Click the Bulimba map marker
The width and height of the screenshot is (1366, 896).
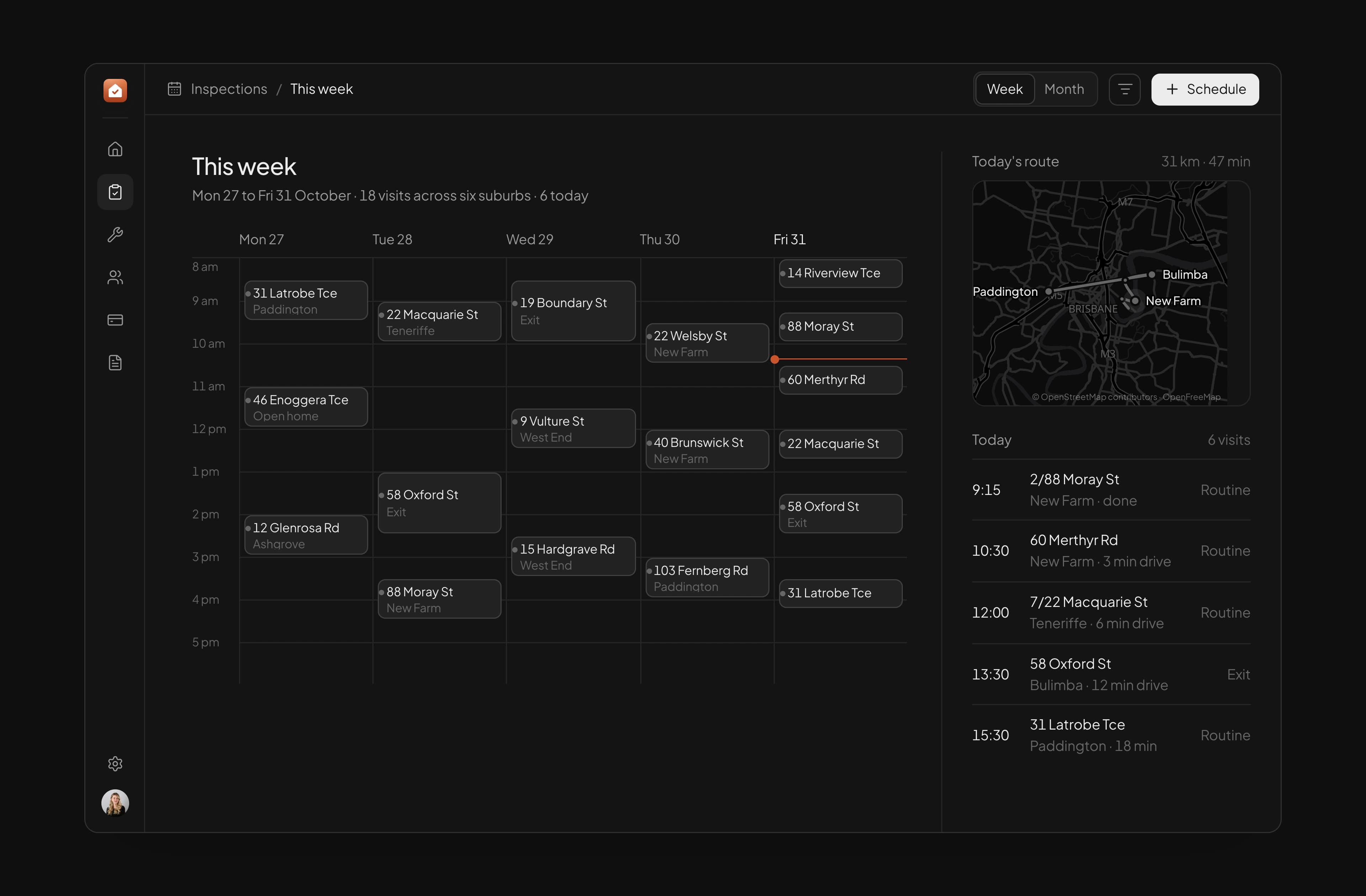tap(1151, 275)
